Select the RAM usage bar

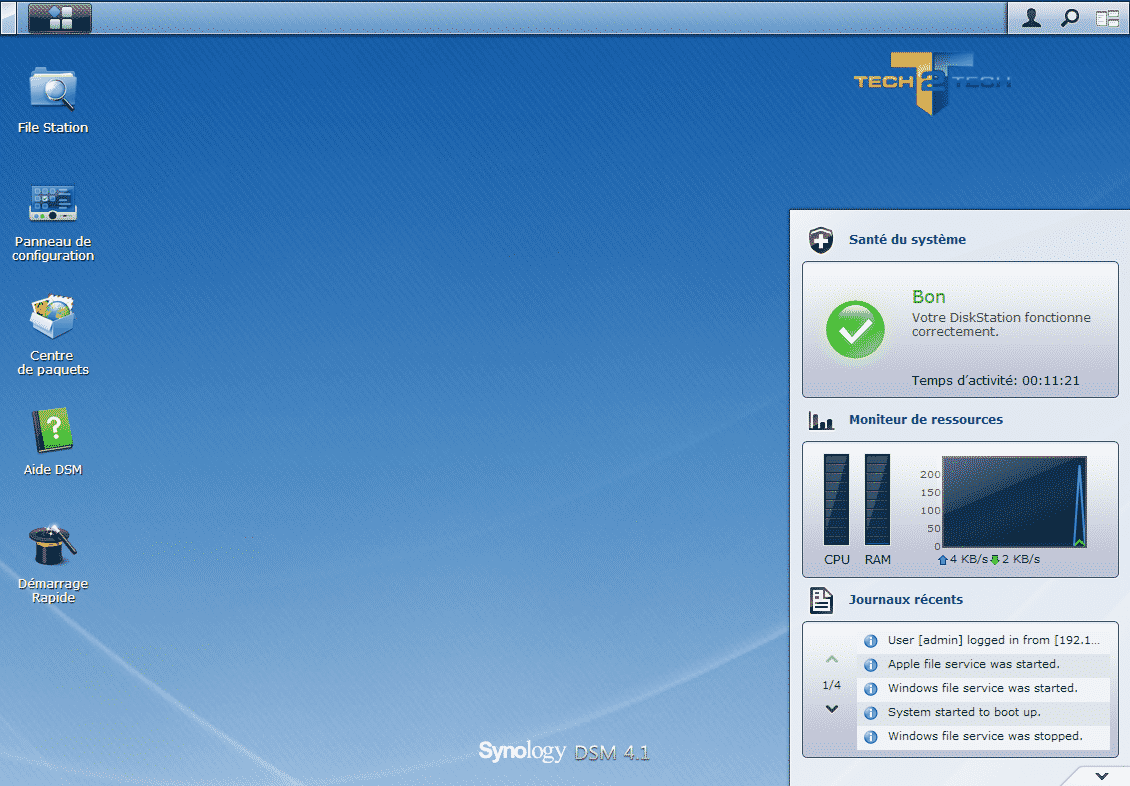(x=877, y=499)
